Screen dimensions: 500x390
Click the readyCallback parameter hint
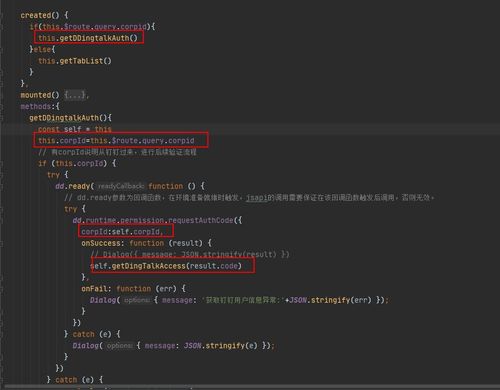[x=121, y=186]
